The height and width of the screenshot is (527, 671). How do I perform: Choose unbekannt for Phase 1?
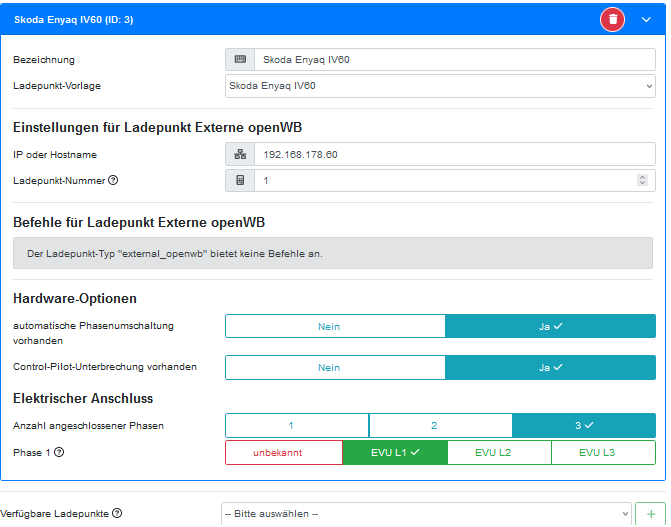point(284,453)
